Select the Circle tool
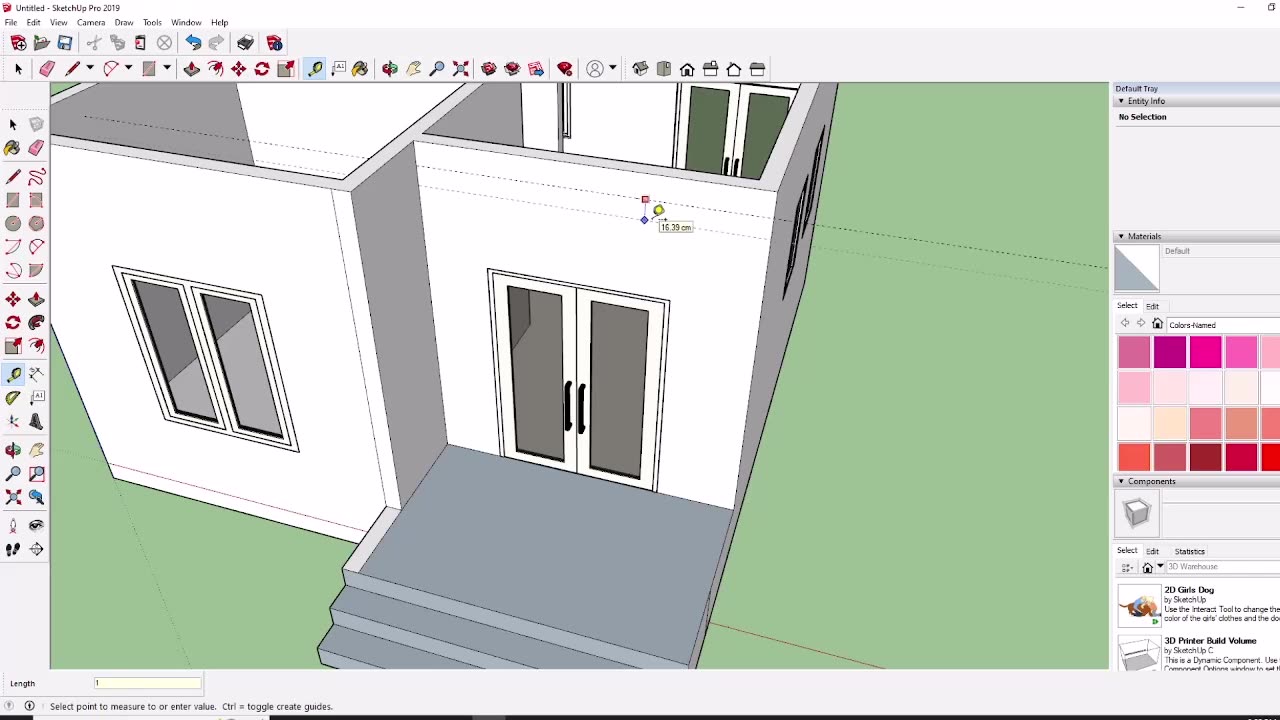1280x720 pixels. (13, 223)
